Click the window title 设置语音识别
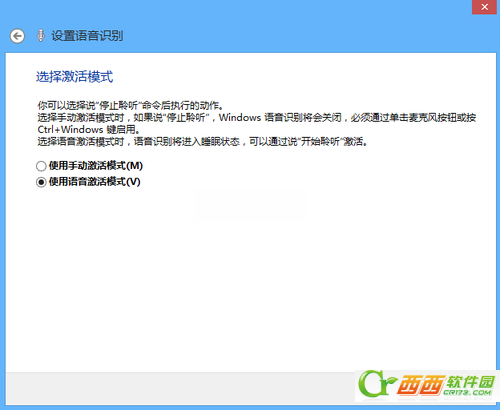The width and height of the screenshot is (500, 410). 87,36
